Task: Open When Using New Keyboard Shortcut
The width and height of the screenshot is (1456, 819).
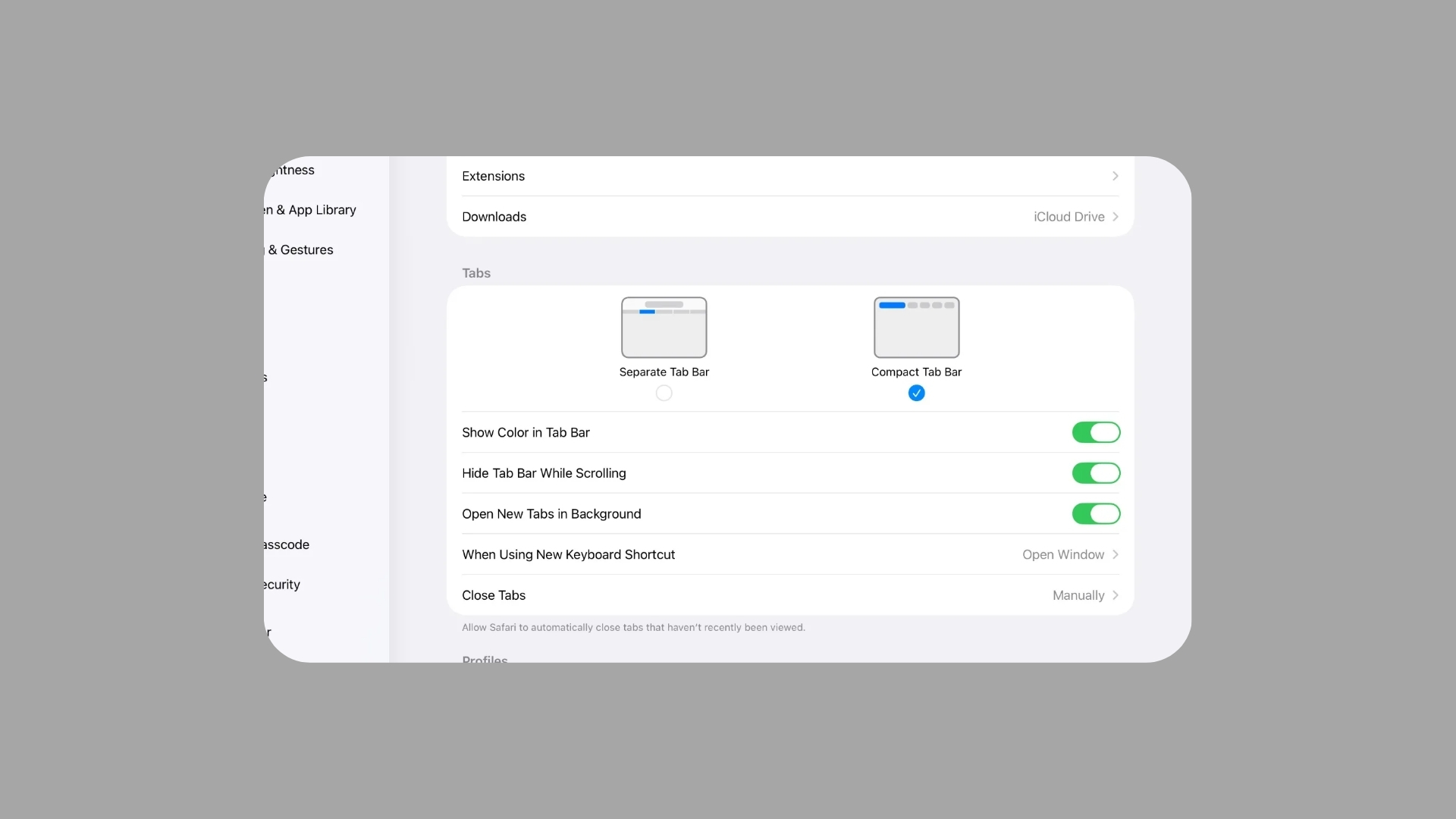Action: (568, 554)
